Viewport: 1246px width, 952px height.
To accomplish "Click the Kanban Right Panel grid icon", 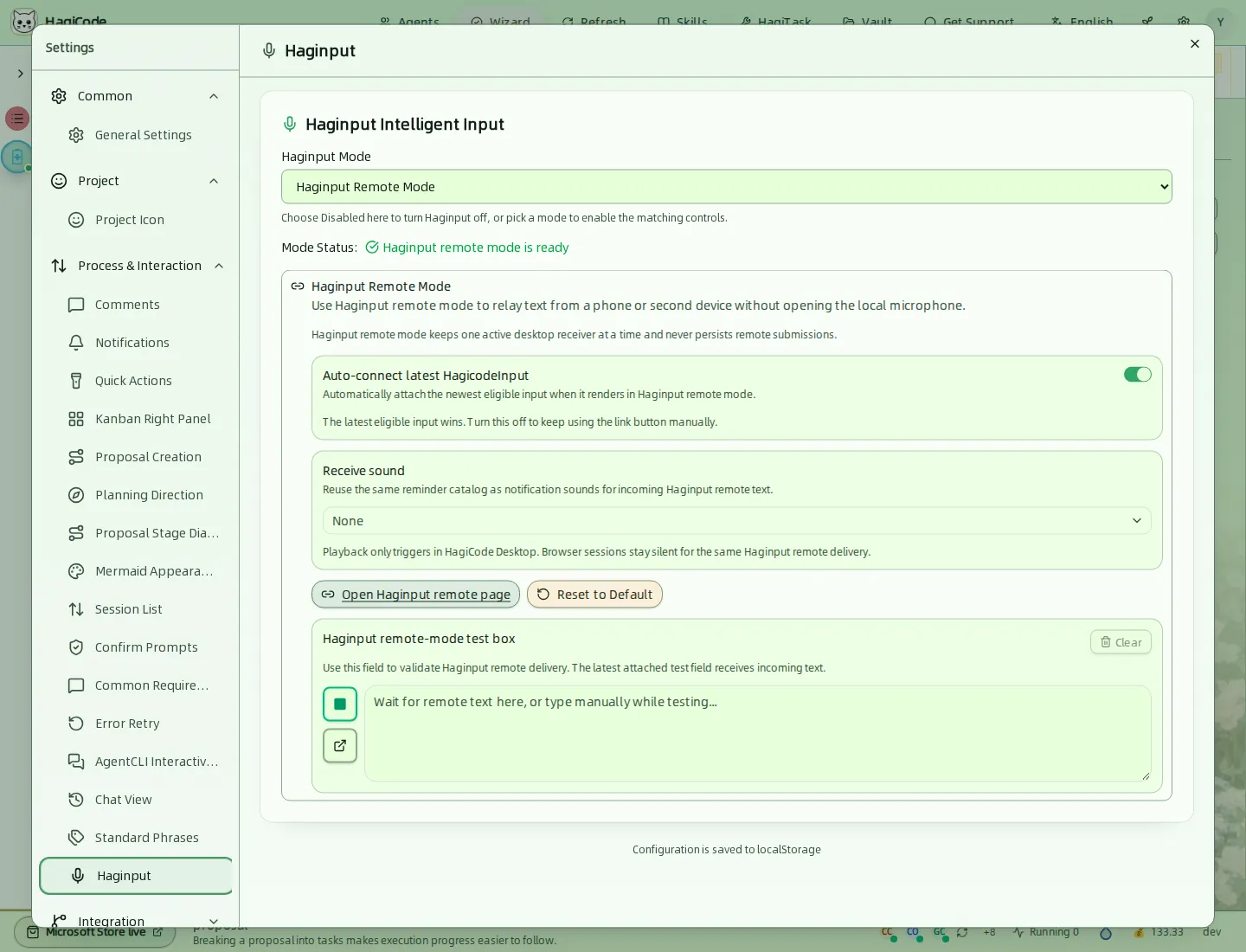I will point(76,419).
